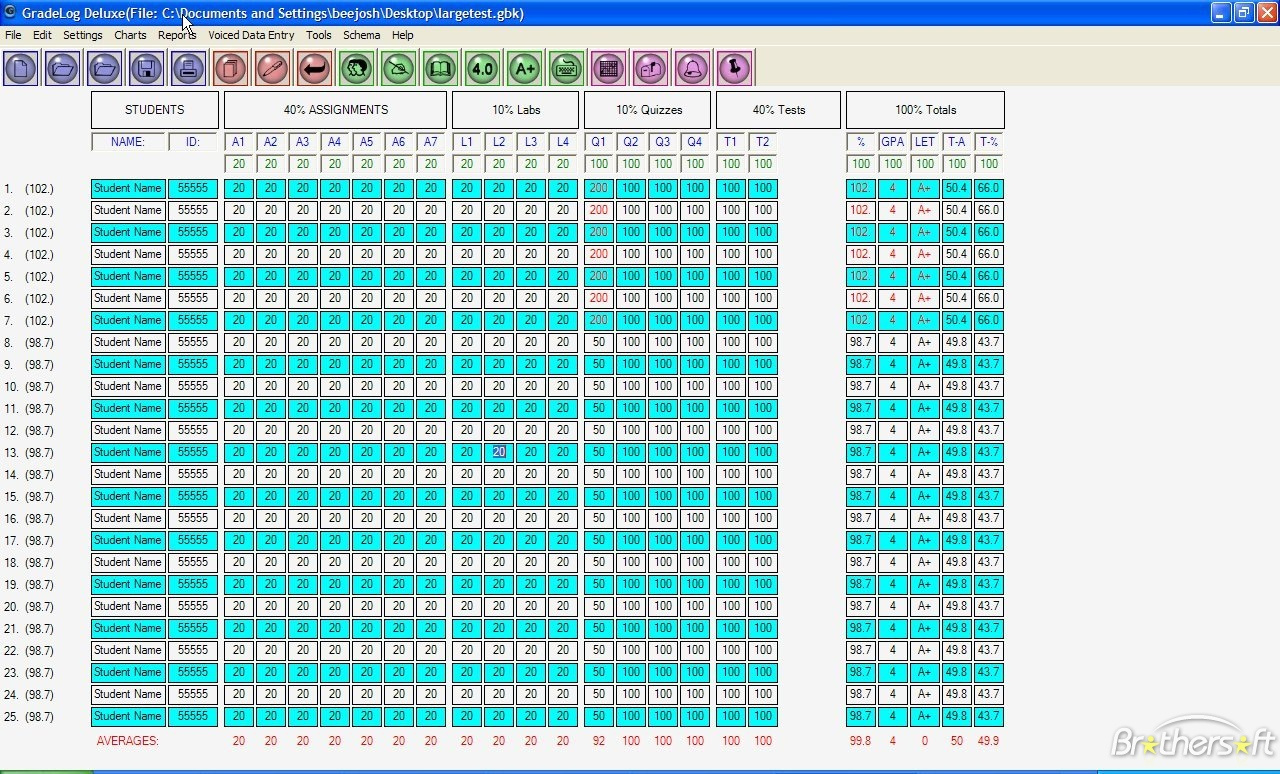Viewport: 1280px width, 774px height.
Task: Click the mailbox icon on the toolbar
Action: pos(650,68)
